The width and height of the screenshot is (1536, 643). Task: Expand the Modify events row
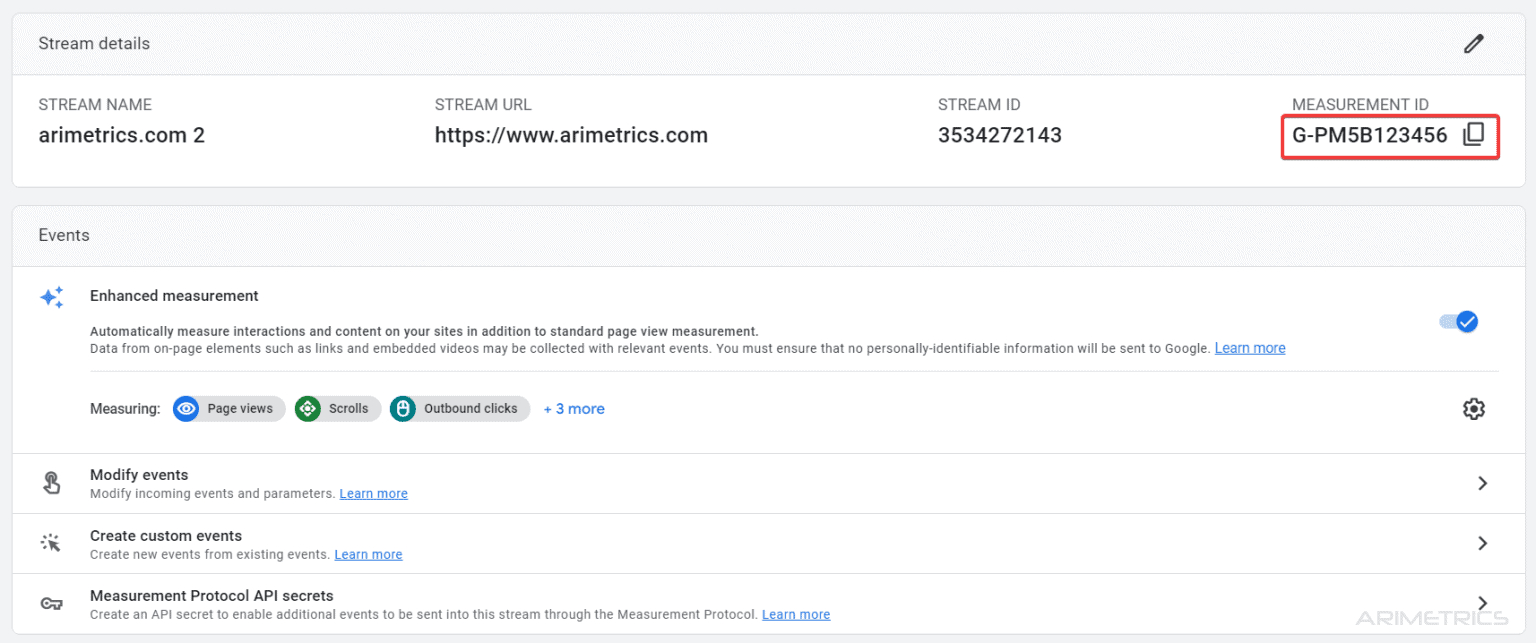tap(1482, 483)
